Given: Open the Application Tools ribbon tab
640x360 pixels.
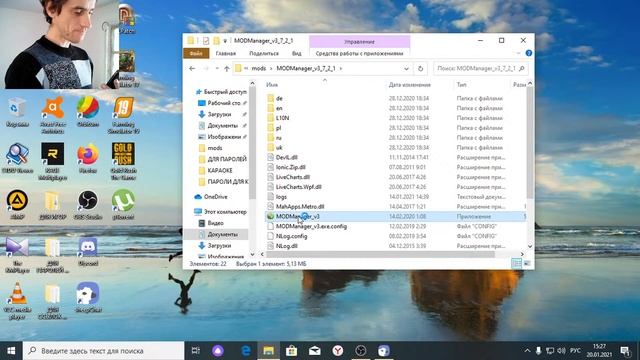Looking at the screenshot, I should [359, 53].
